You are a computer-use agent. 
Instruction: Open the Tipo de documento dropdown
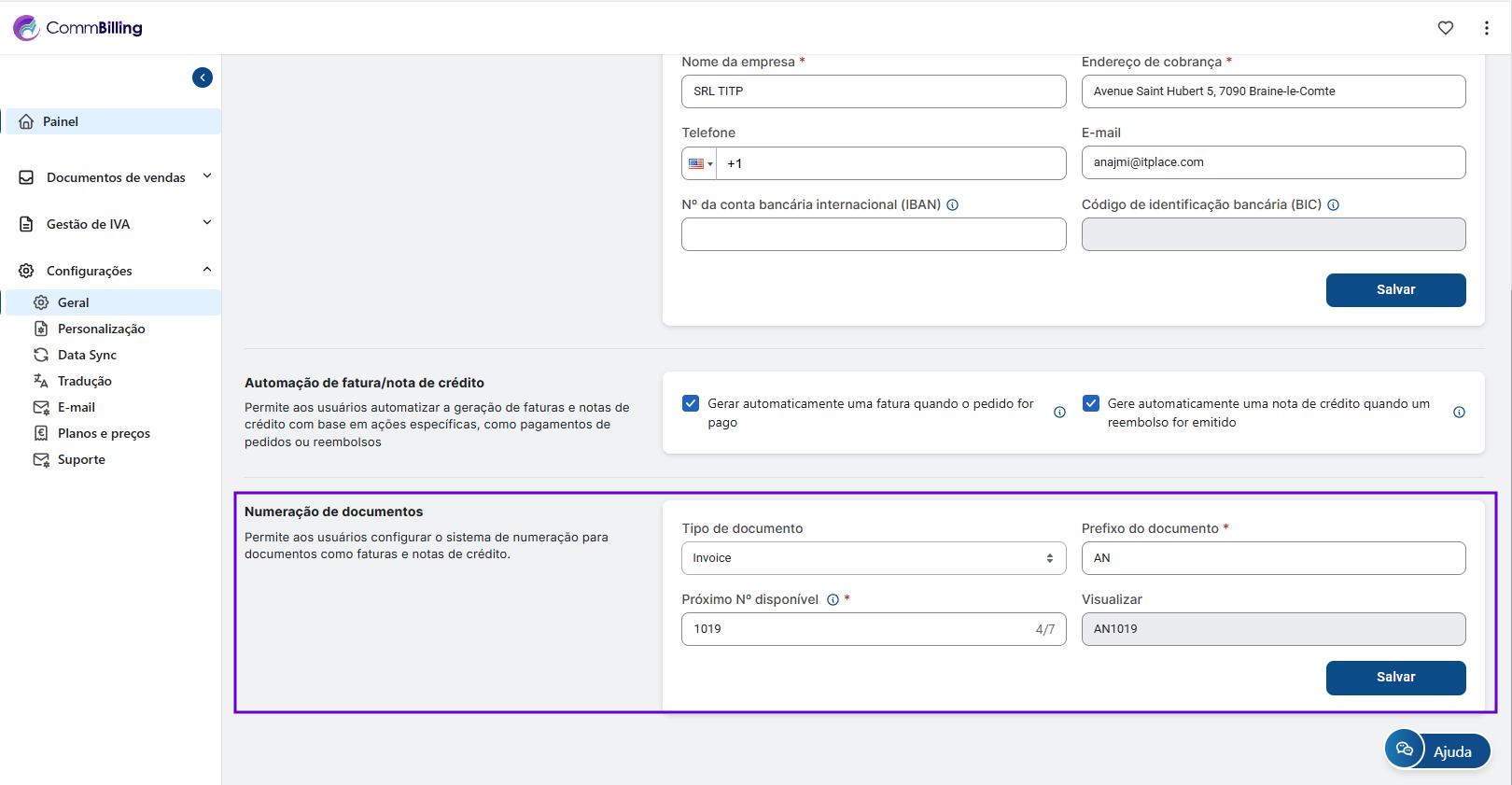click(x=873, y=558)
